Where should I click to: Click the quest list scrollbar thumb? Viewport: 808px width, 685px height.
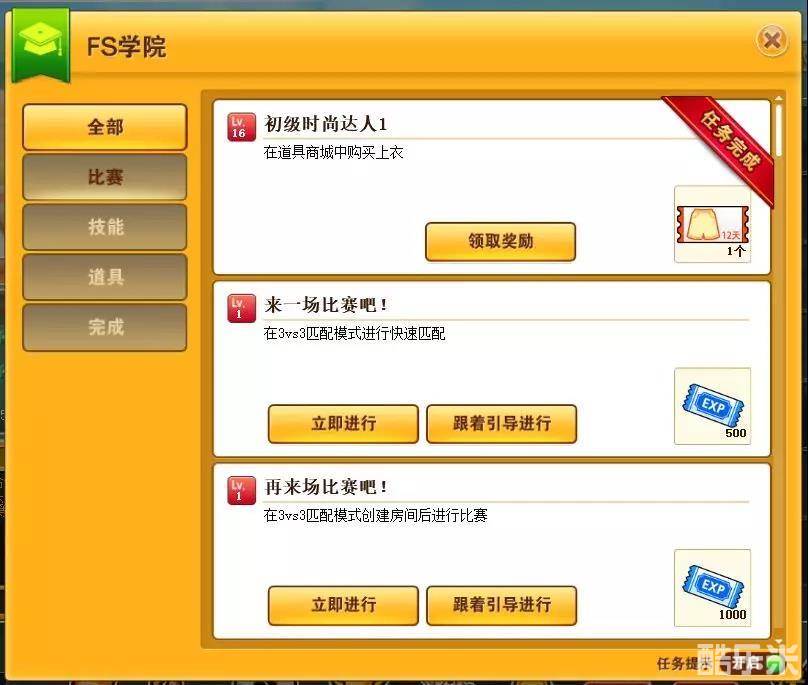(x=779, y=130)
